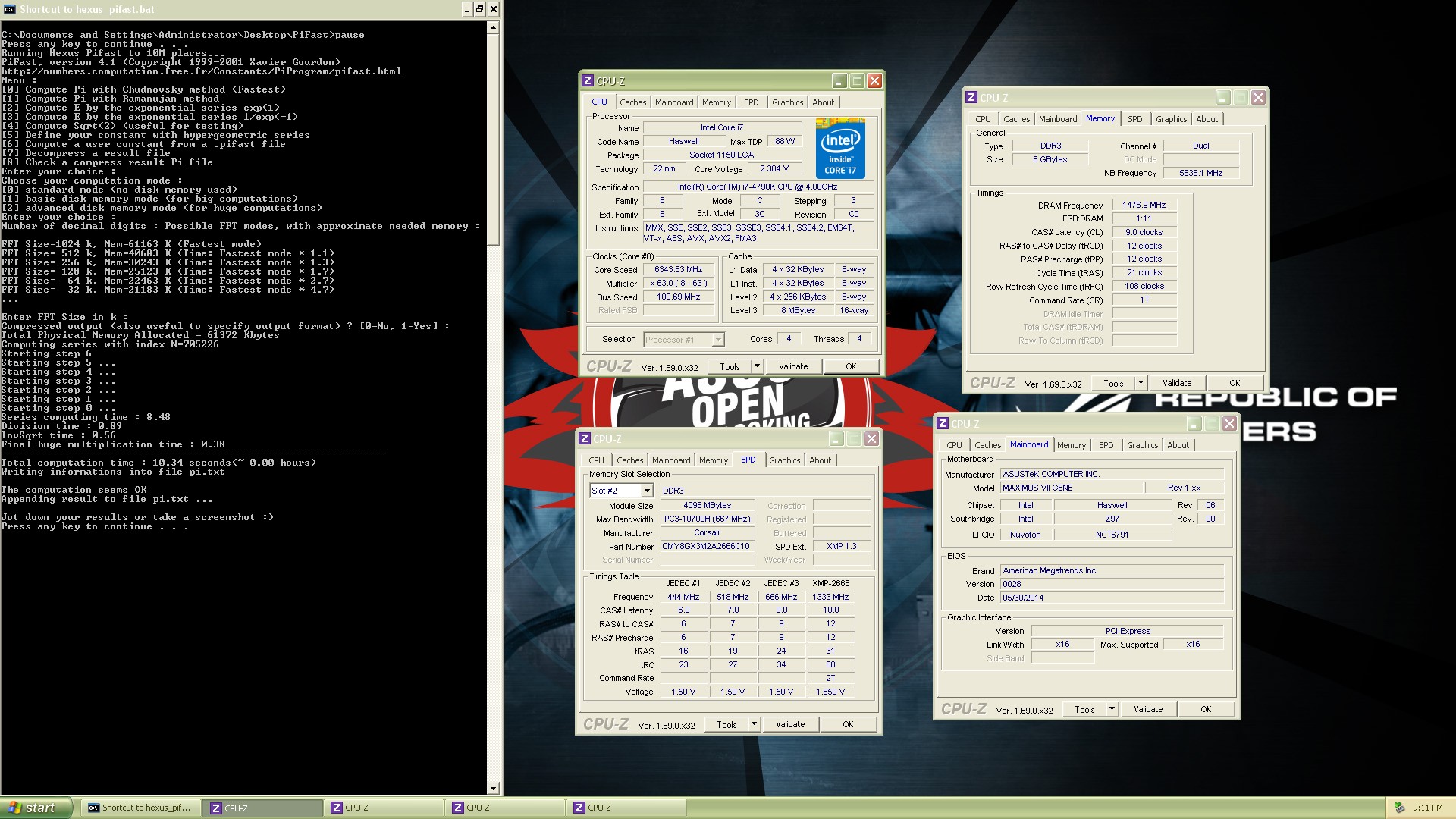
Task: Open SPD tab in Memory window
Action: point(1134,119)
